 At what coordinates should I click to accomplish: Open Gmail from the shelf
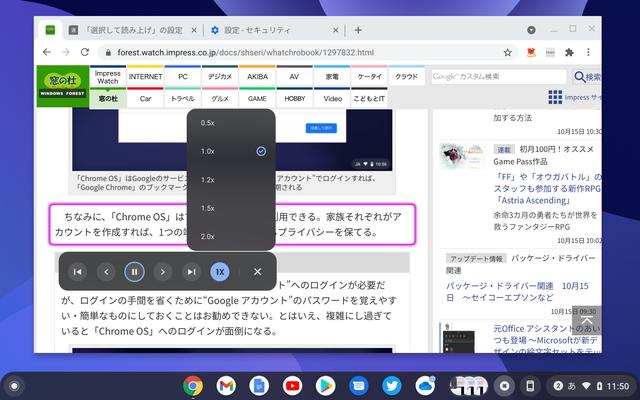click(226, 386)
